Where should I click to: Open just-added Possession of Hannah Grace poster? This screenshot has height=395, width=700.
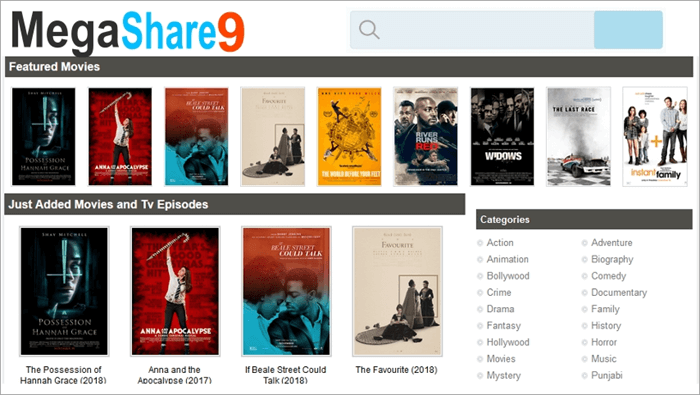click(x=64, y=291)
